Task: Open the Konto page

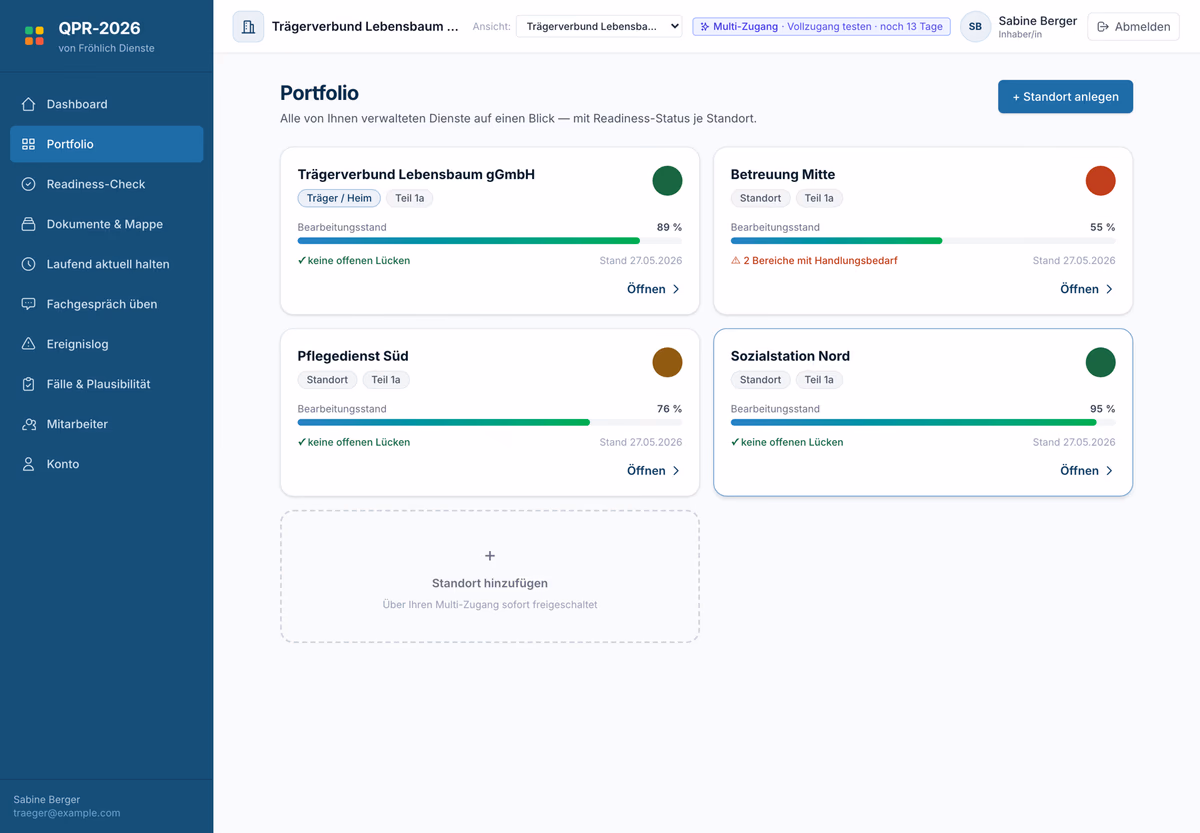Action: (x=106, y=464)
